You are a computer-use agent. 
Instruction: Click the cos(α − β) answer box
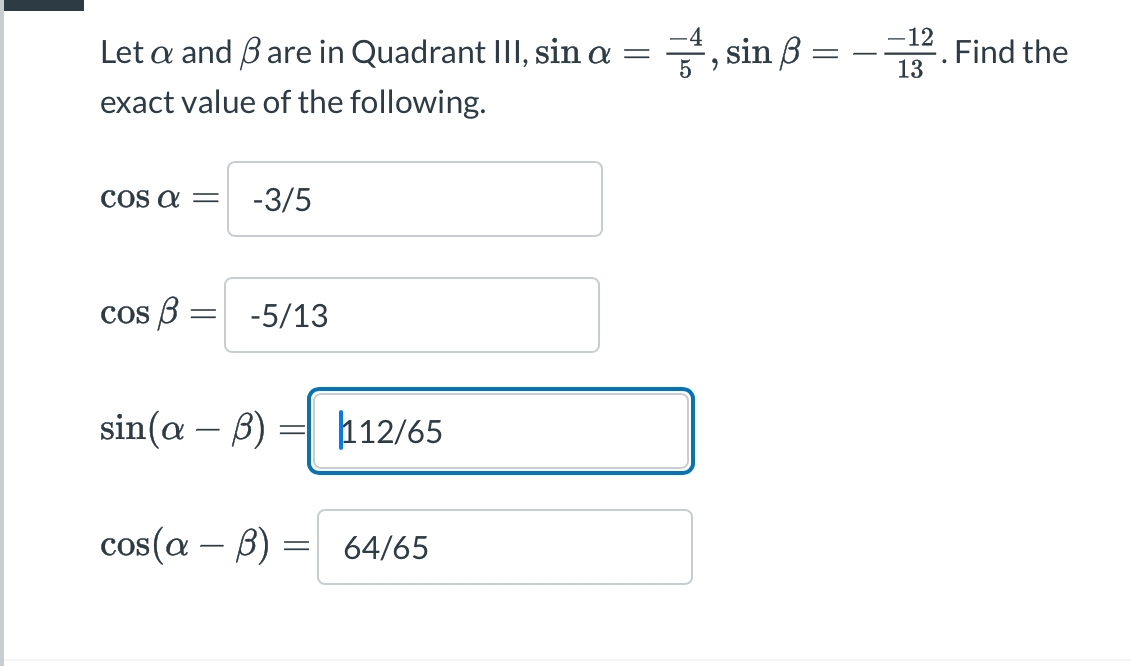[504, 547]
